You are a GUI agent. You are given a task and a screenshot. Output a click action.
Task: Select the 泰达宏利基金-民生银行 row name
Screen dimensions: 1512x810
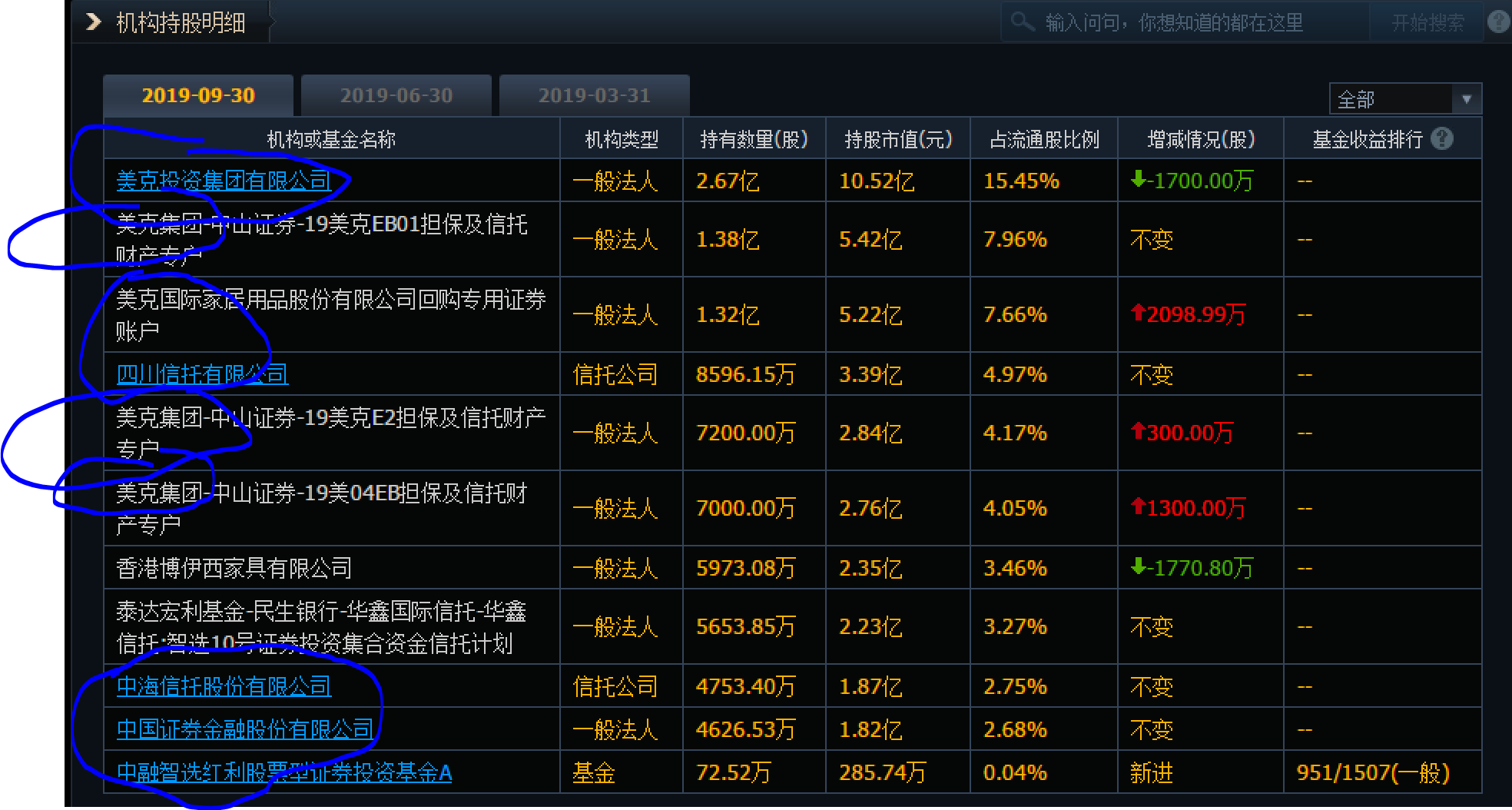point(321,627)
